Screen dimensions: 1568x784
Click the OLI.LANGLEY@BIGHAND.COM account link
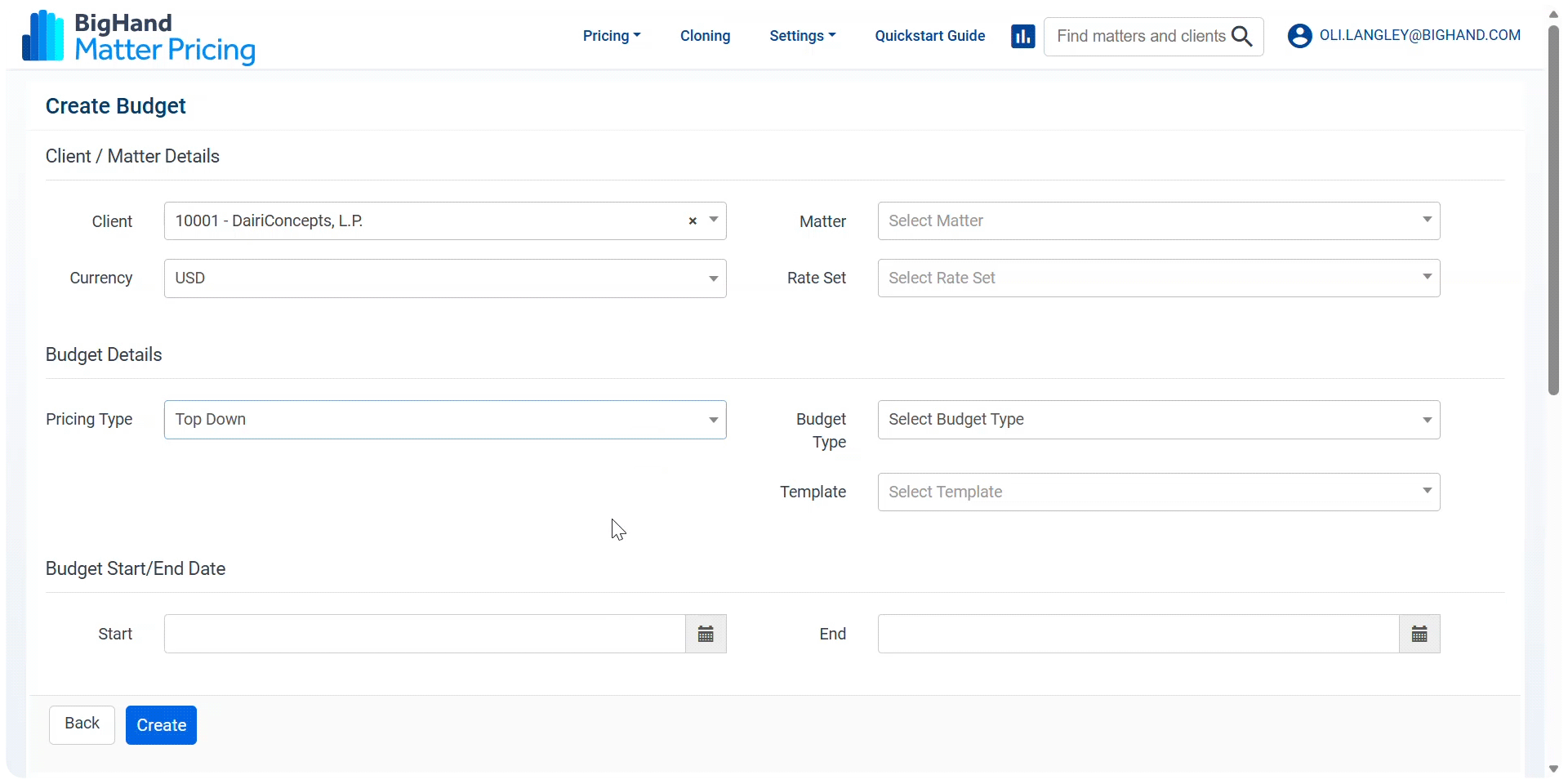pyautogui.click(x=1419, y=35)
